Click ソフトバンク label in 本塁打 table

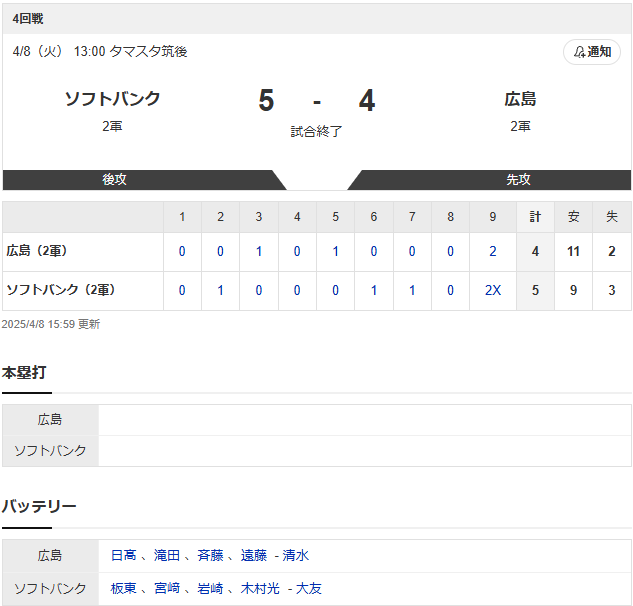click(x=50, y=451)
